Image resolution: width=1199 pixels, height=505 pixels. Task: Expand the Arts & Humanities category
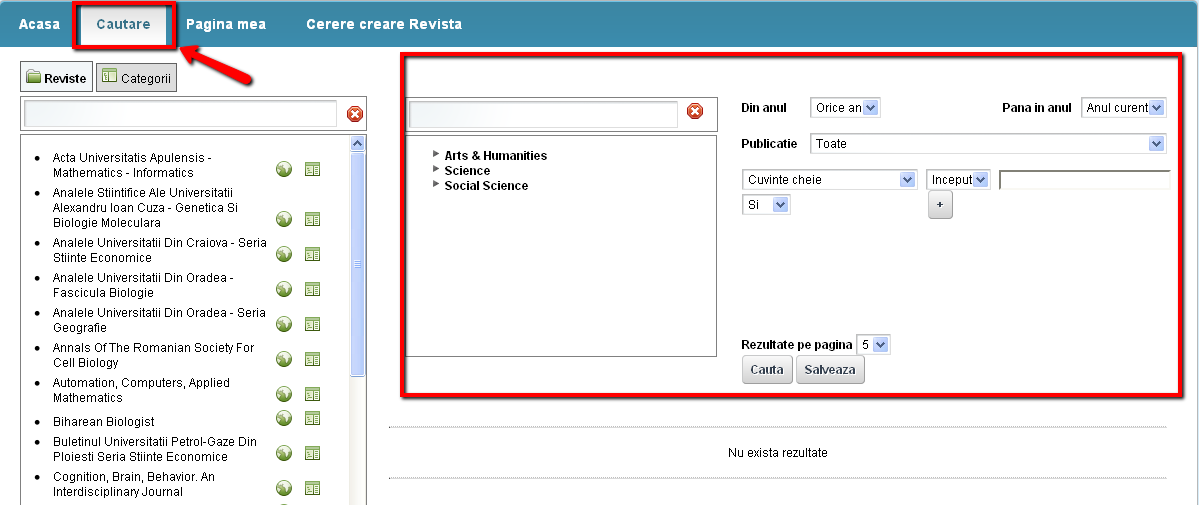click(x=437, y=154)
